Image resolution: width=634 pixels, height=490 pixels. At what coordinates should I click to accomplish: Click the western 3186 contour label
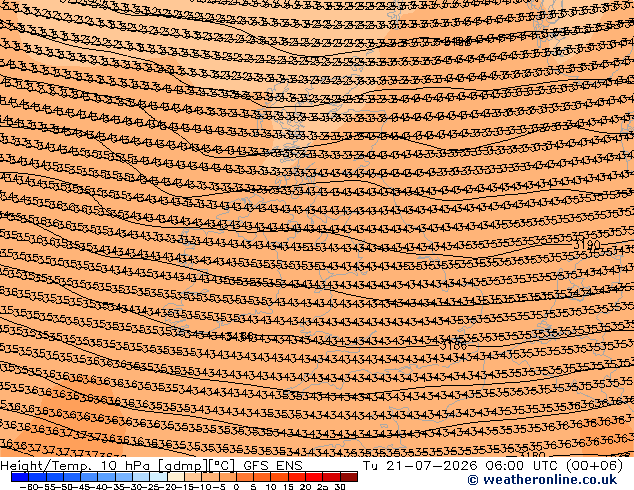coord(240,336)
